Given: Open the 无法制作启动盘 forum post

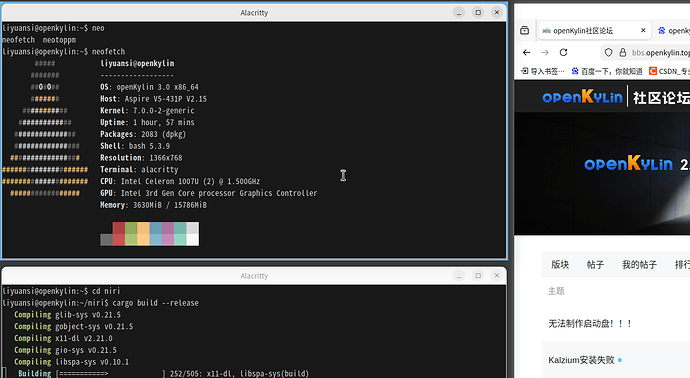Looking at the screenshot, I should coord(590,323).
